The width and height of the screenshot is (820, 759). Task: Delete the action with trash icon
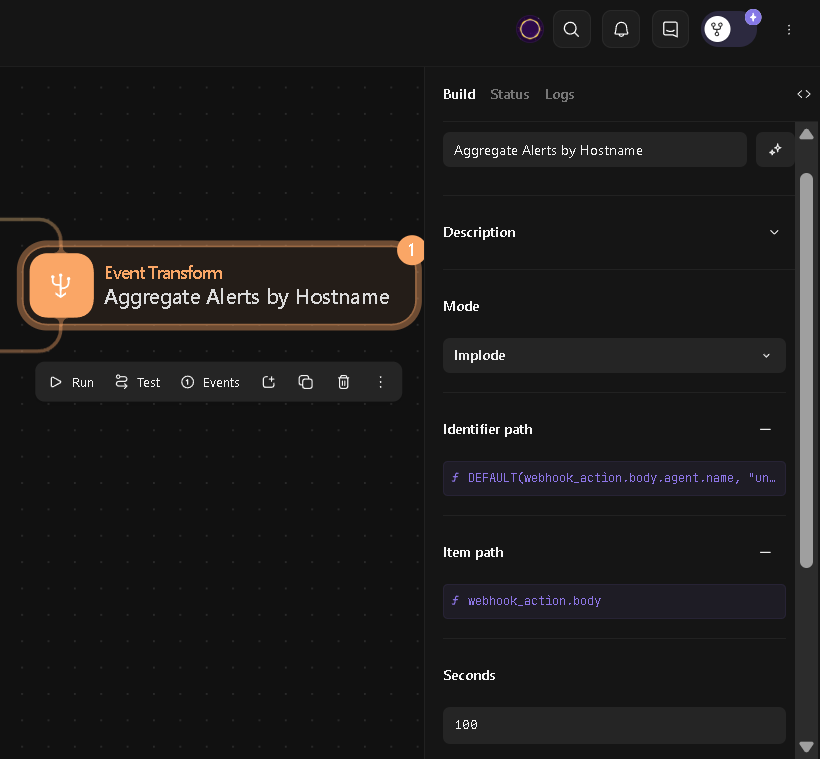[343, 382]
